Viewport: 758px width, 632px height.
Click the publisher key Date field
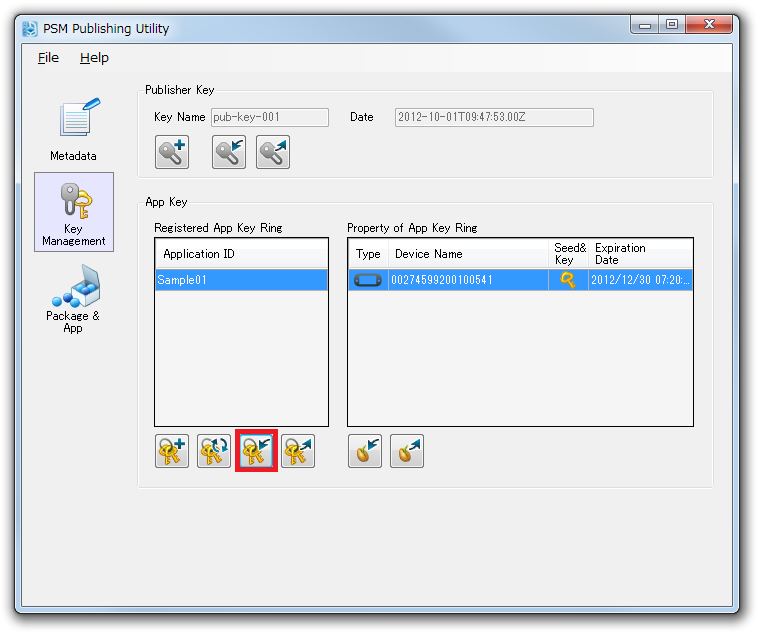(494, 117)
